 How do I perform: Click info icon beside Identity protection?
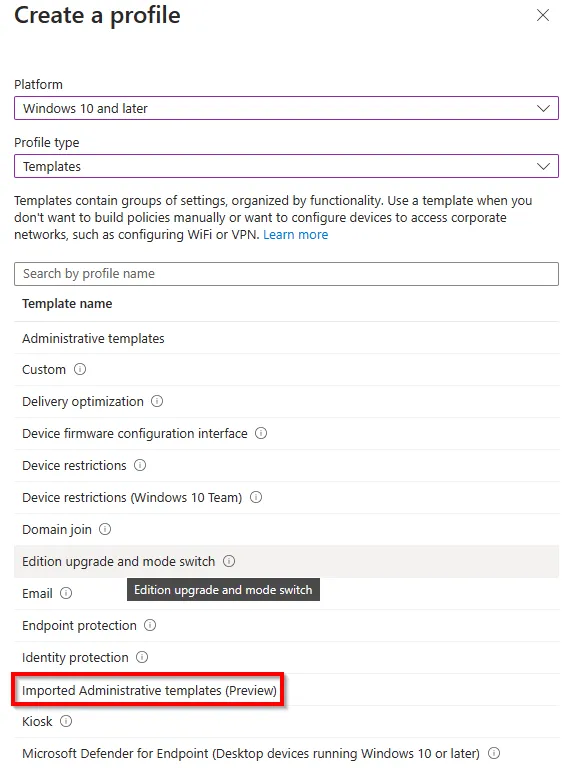point(142,657)
